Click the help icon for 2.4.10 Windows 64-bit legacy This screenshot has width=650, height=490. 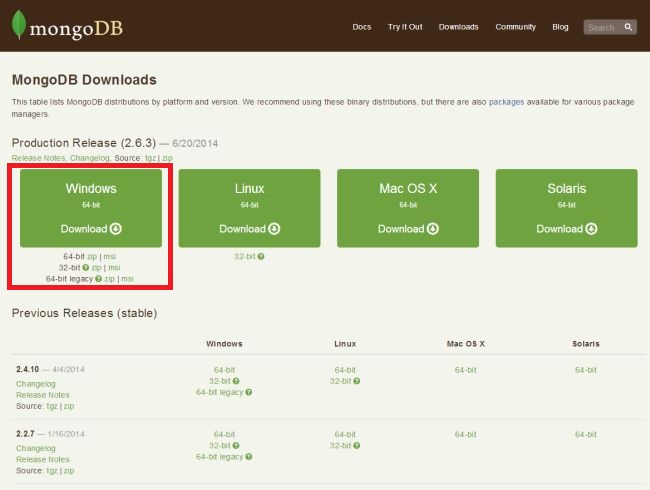(x=249, y=392)
